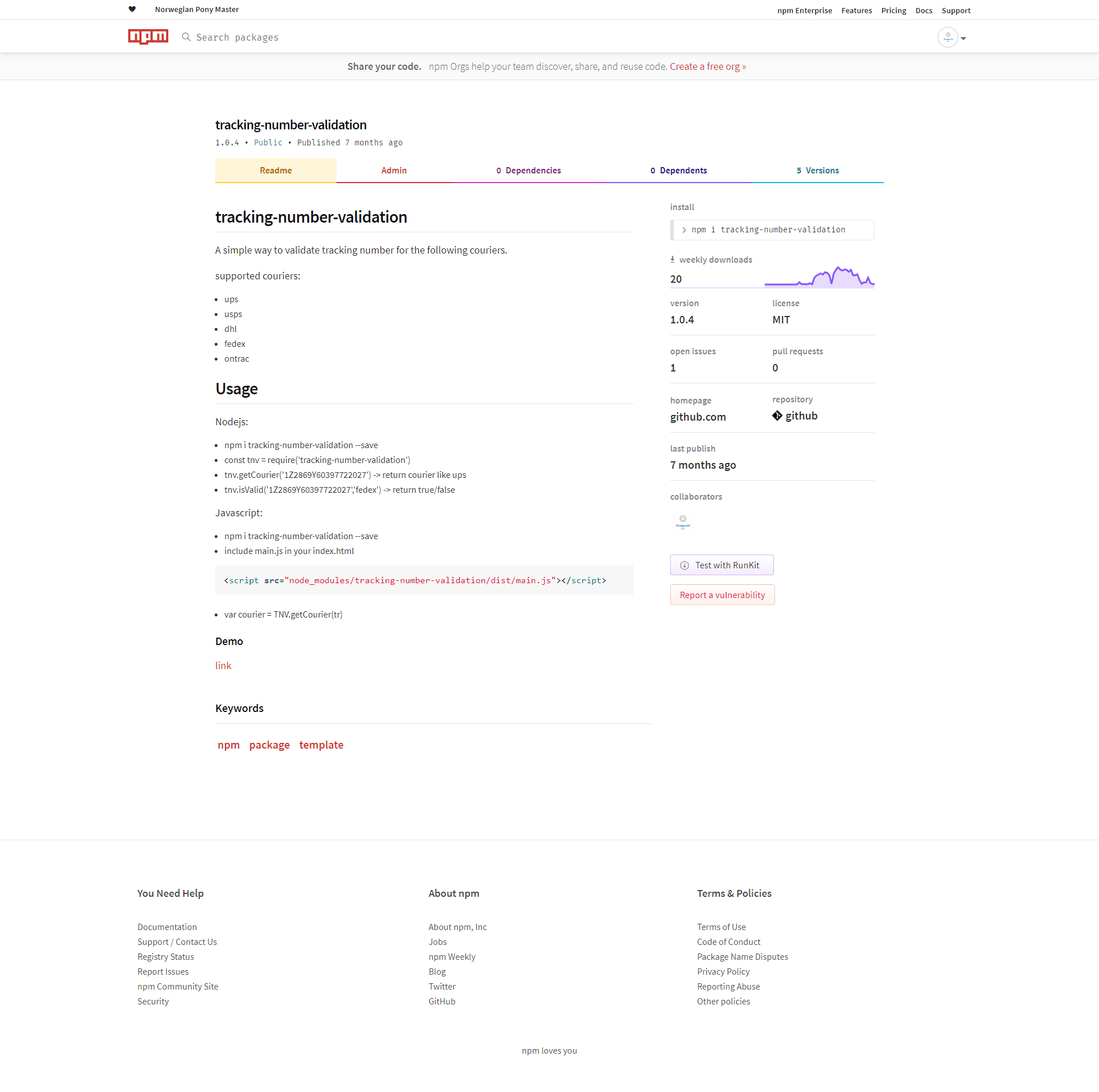
Task: Click the npm logo
Action: [x=148, y=36]
